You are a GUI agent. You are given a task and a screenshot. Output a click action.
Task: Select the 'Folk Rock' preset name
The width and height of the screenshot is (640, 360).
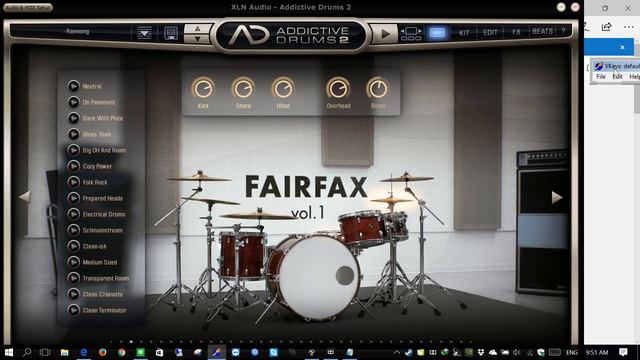(x=95, y=182)
